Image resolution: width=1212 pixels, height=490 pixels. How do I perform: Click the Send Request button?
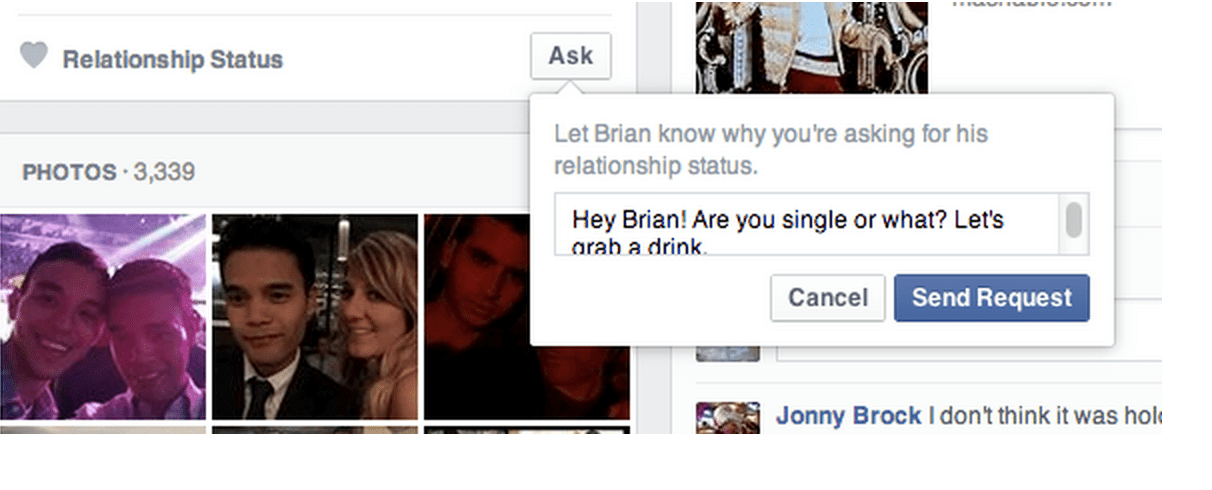tap(991, 298)
